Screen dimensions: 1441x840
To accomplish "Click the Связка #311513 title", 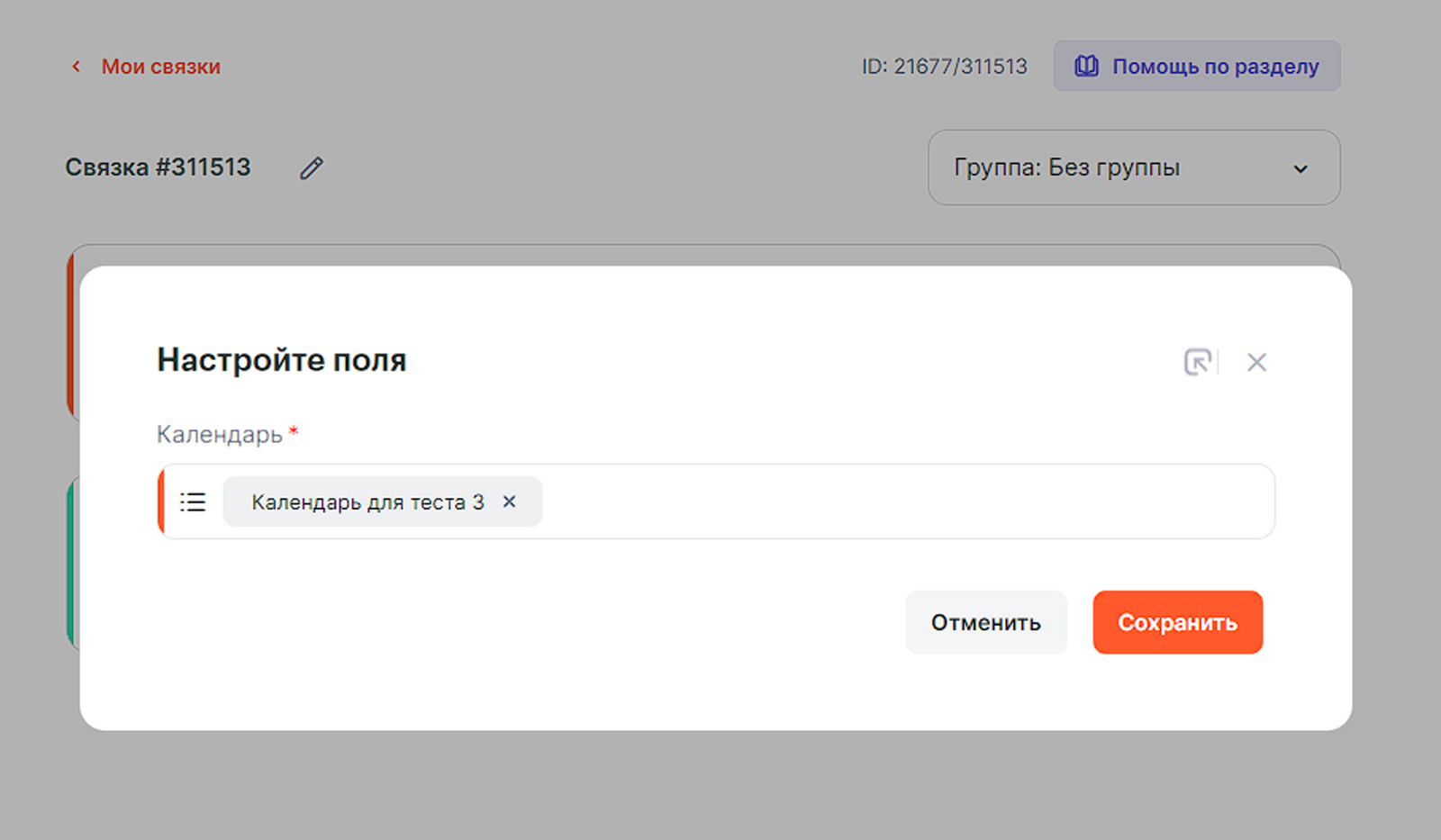I will point(159,167).
